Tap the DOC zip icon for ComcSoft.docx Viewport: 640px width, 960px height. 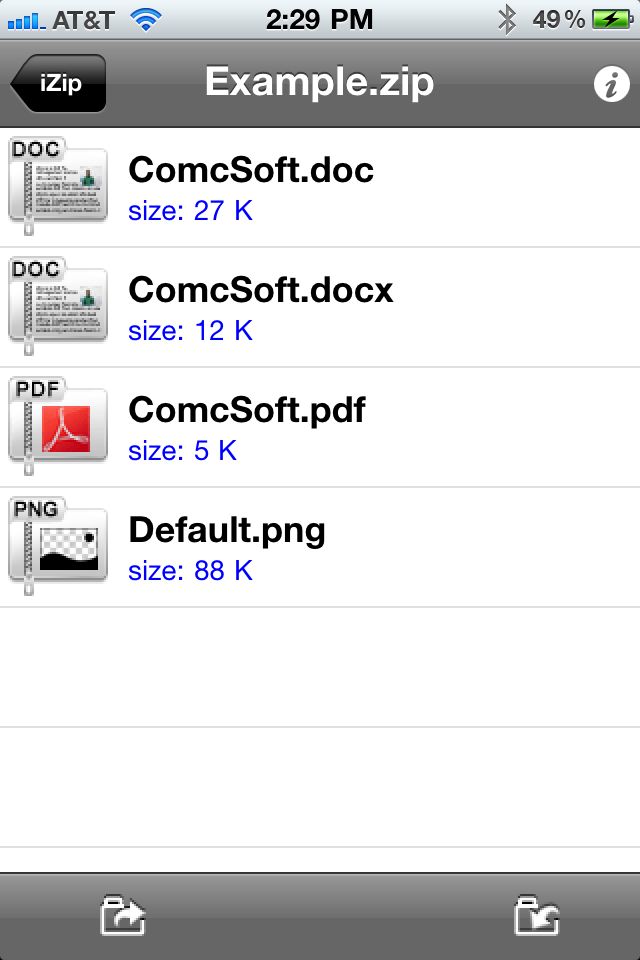pos(58,307)
